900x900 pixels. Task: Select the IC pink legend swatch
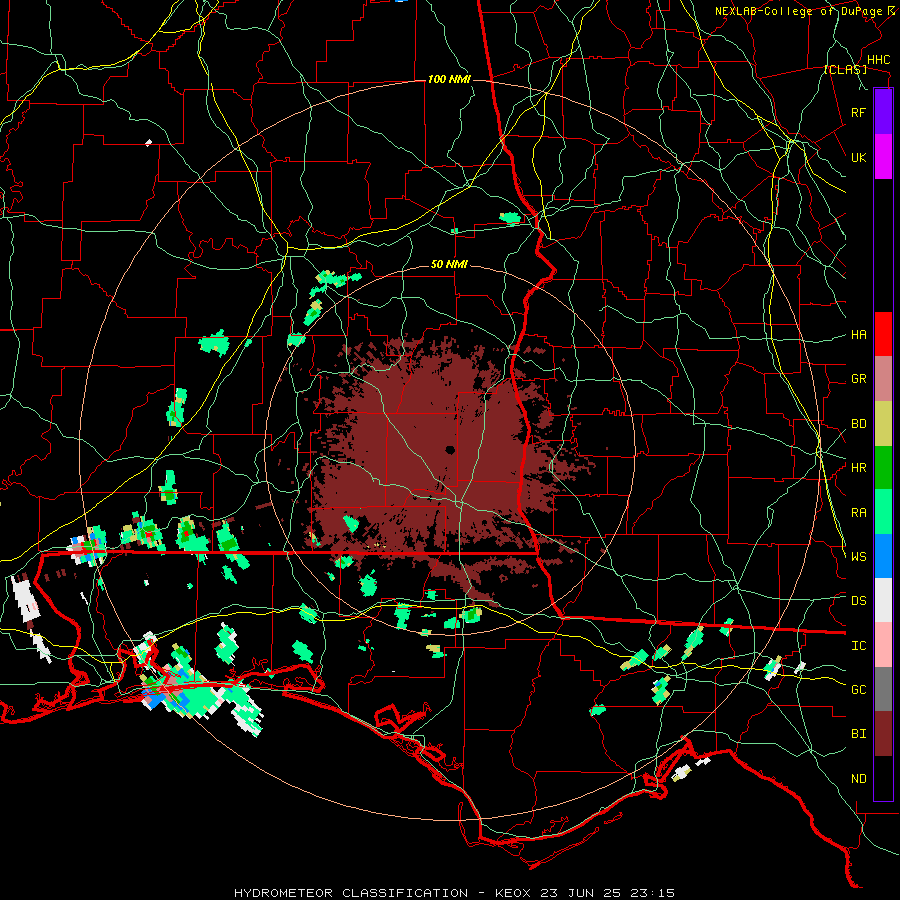(x=883, y=645)
